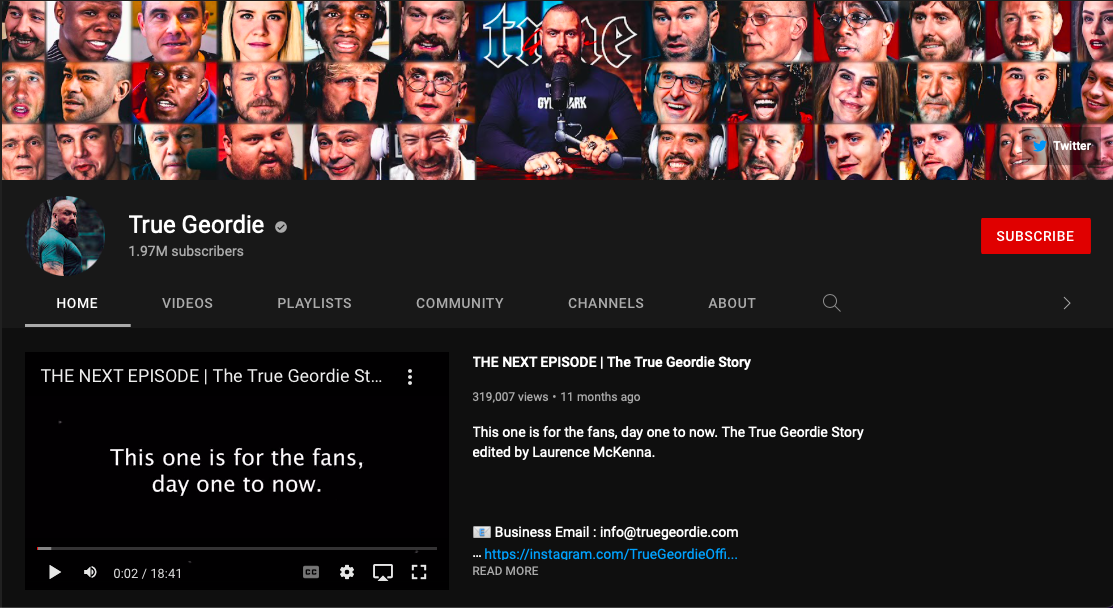Screen dimensions: 1113x608
Task: Click the AirPlay icon in player
Action: tap(383, 572)
